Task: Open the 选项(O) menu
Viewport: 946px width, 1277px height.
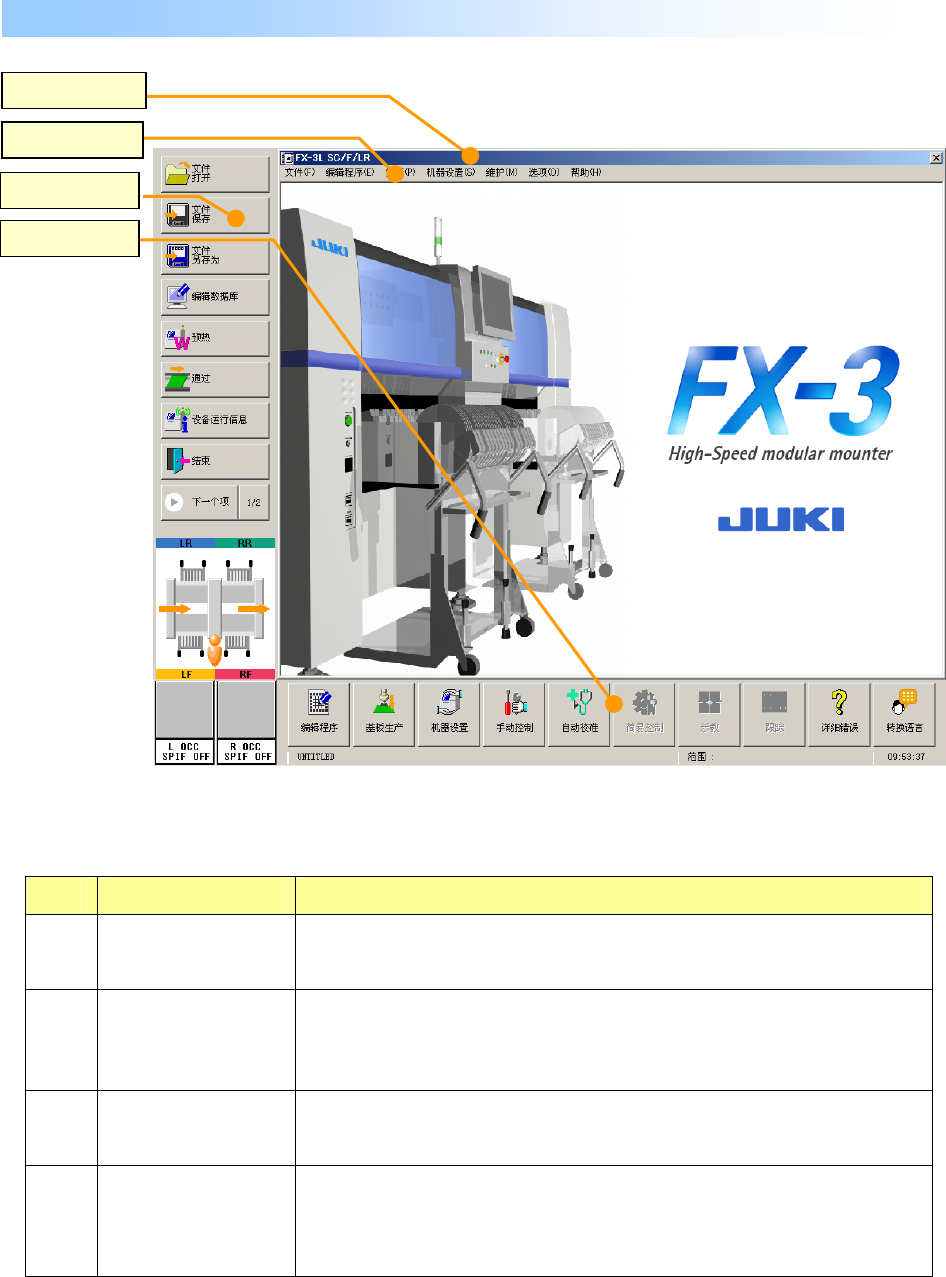Action: point(543,172)
